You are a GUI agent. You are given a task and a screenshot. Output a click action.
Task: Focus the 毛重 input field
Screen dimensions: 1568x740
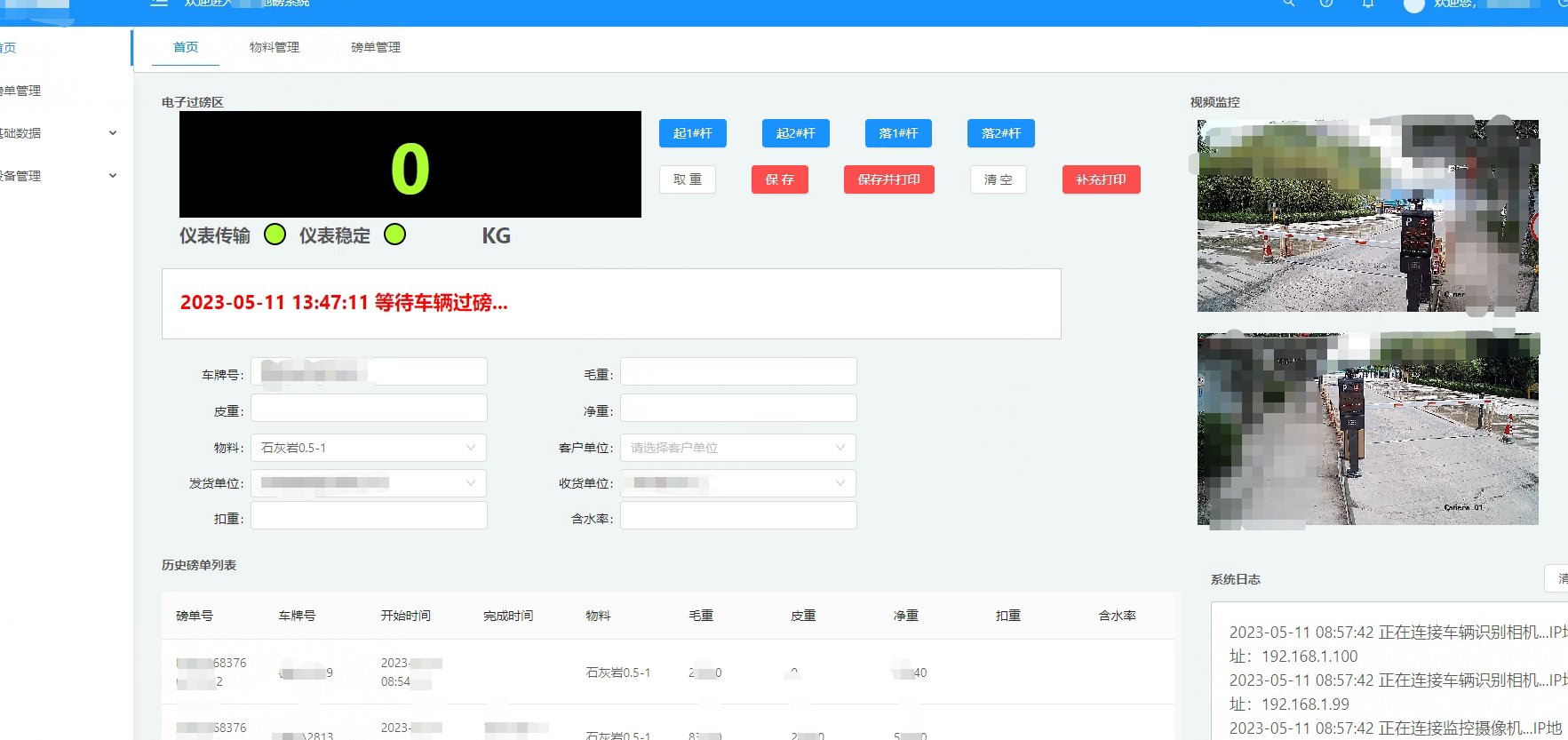coord(738,371)
